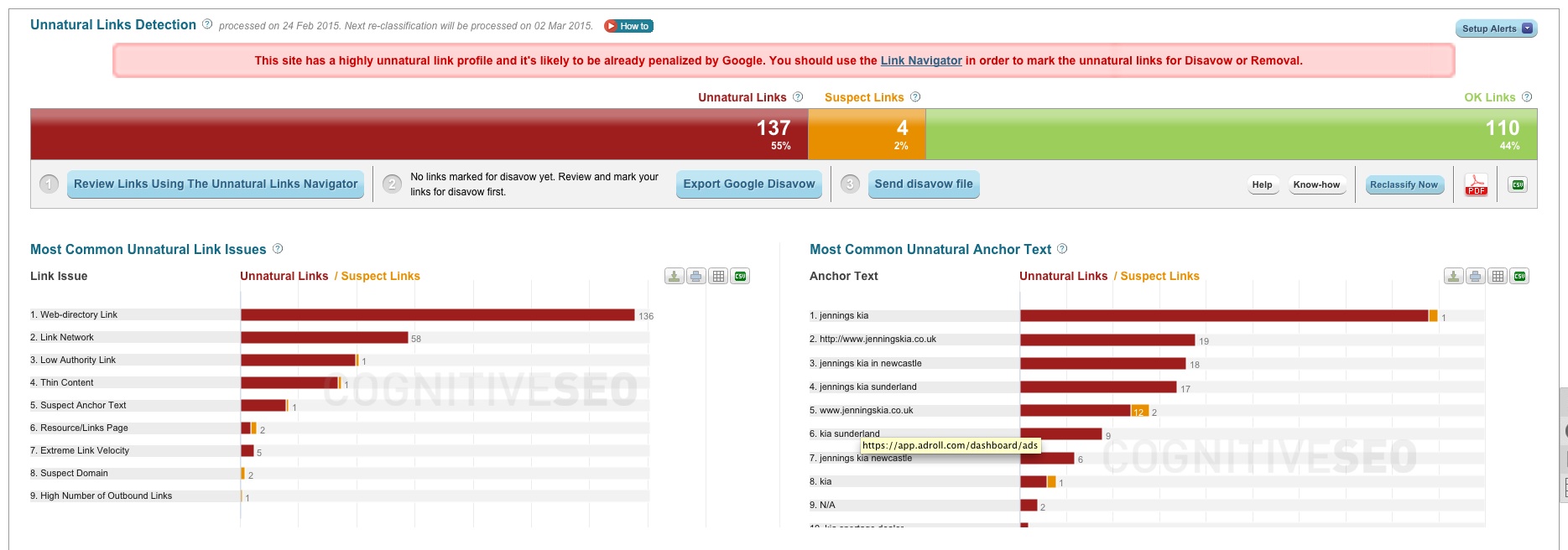Click the red Web-directory Link bar
This screenshot has width=1568, height=550.
[x=436, y=315]
